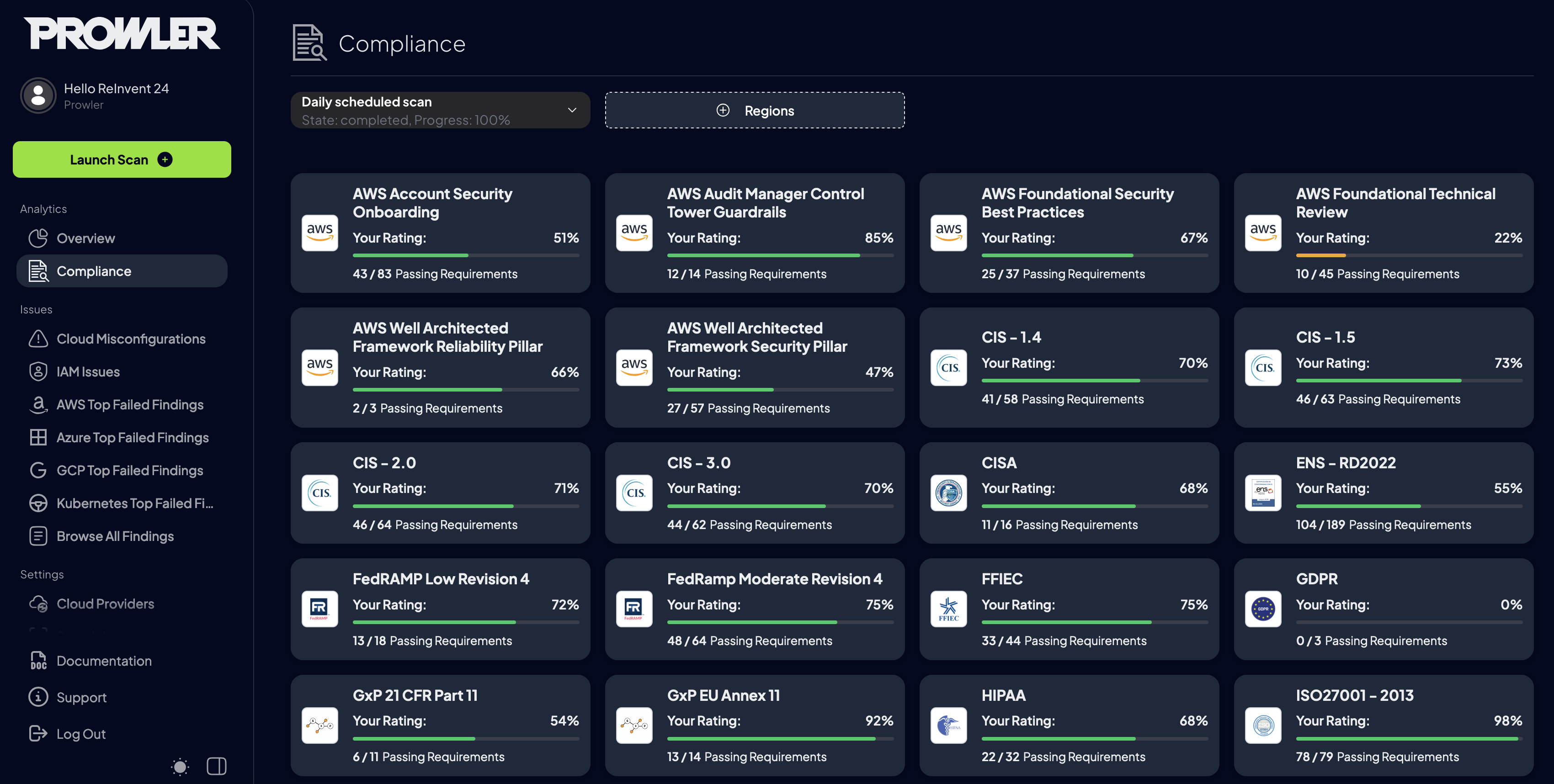Click the plus icon inside Launch Scan

pyautogui.click(x=165, y=159)
